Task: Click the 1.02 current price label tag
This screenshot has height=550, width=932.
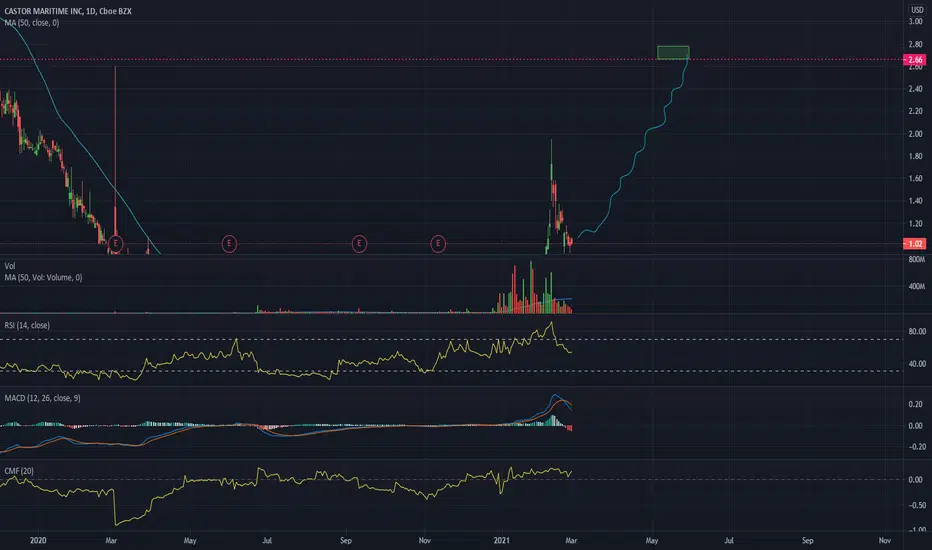Action: click(x=914, y=244)
